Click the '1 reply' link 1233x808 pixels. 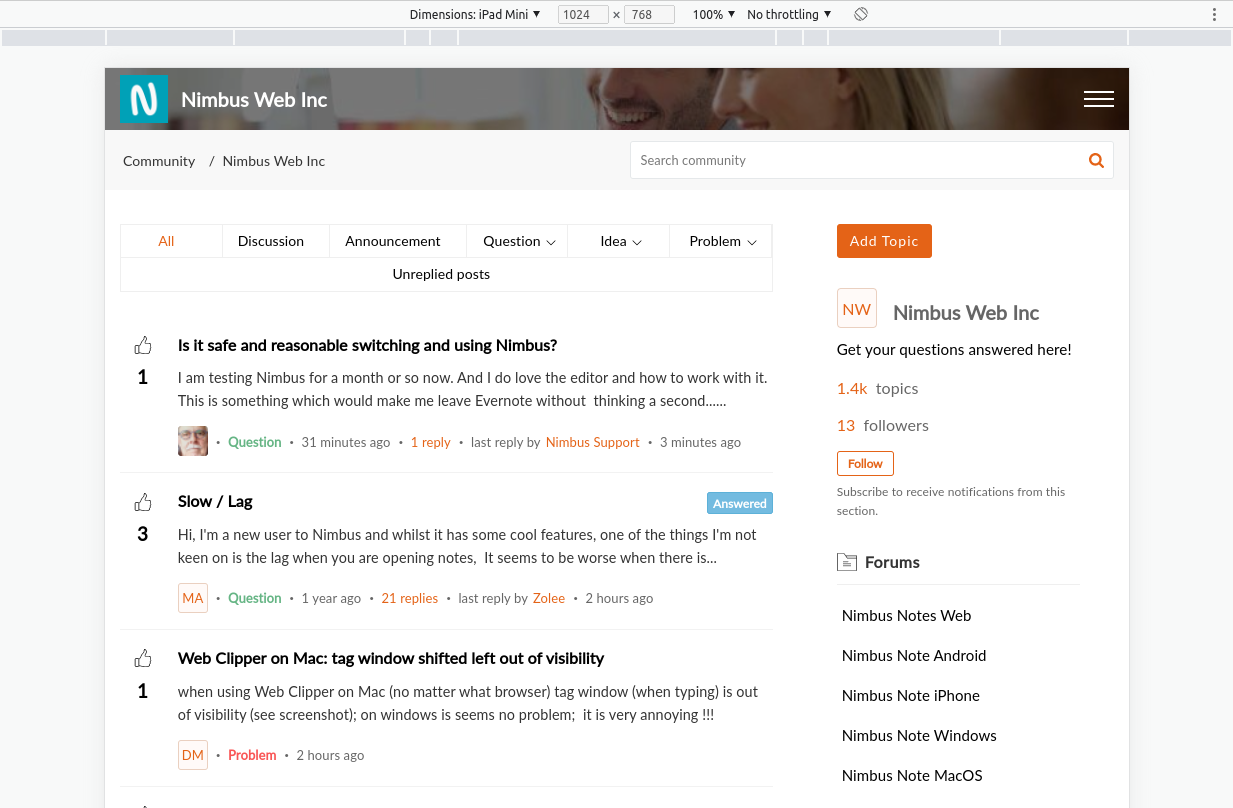click(x=430, y=442)
